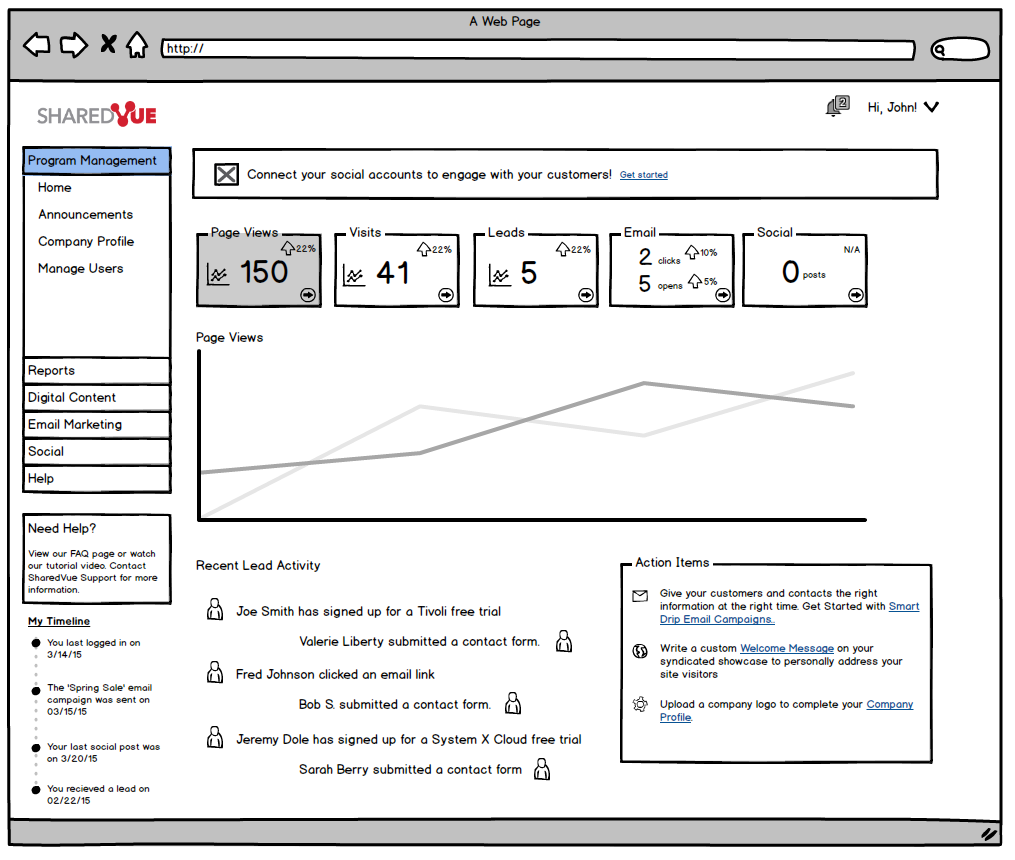Click Jeremy Dole's person icon
Image resolution: width=1015 pixels, height=860 pixels.
215,736
